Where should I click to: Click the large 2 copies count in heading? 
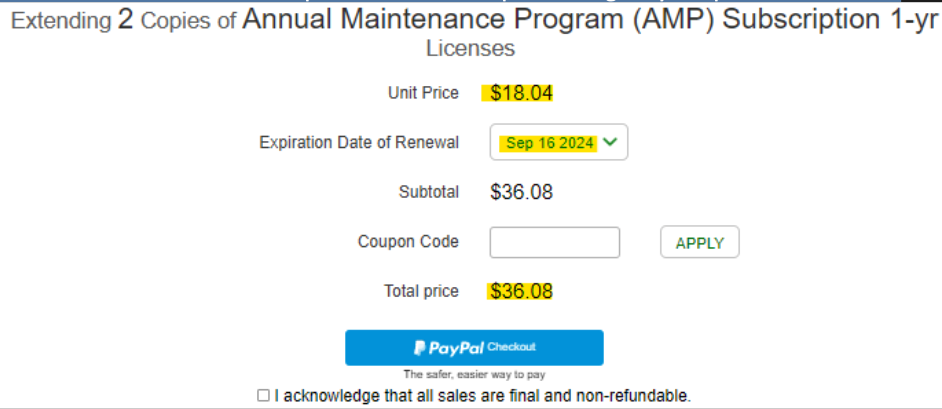tap(126, 20)
